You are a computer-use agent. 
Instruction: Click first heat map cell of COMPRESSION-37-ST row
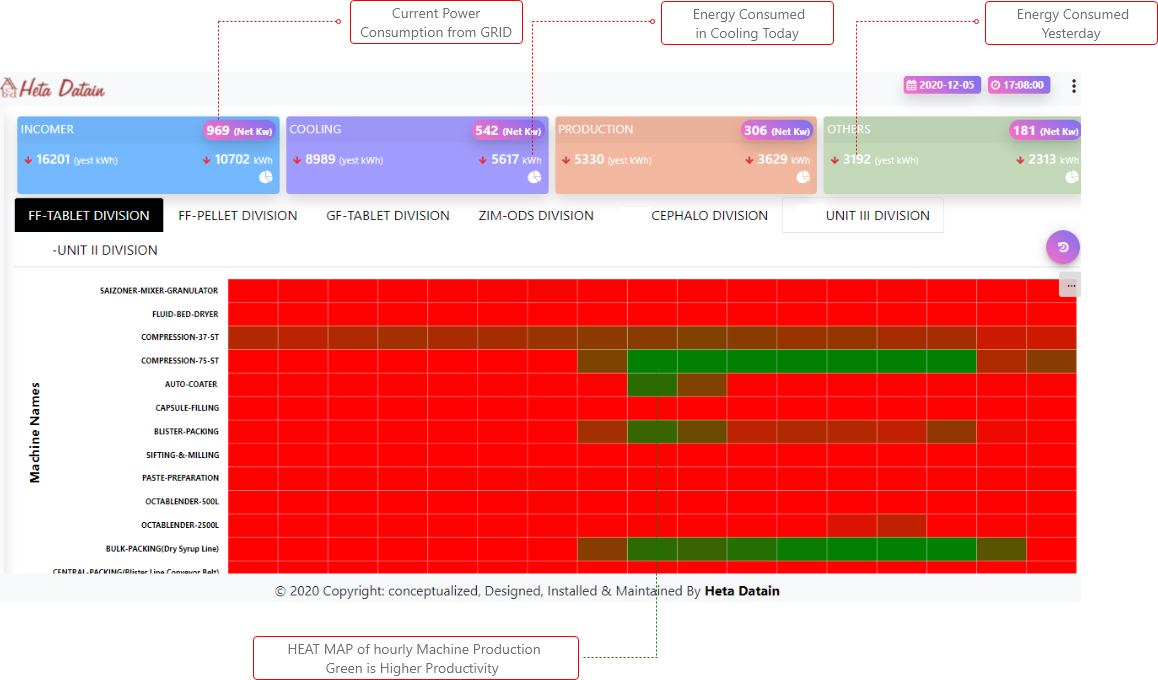coord(253,337)
